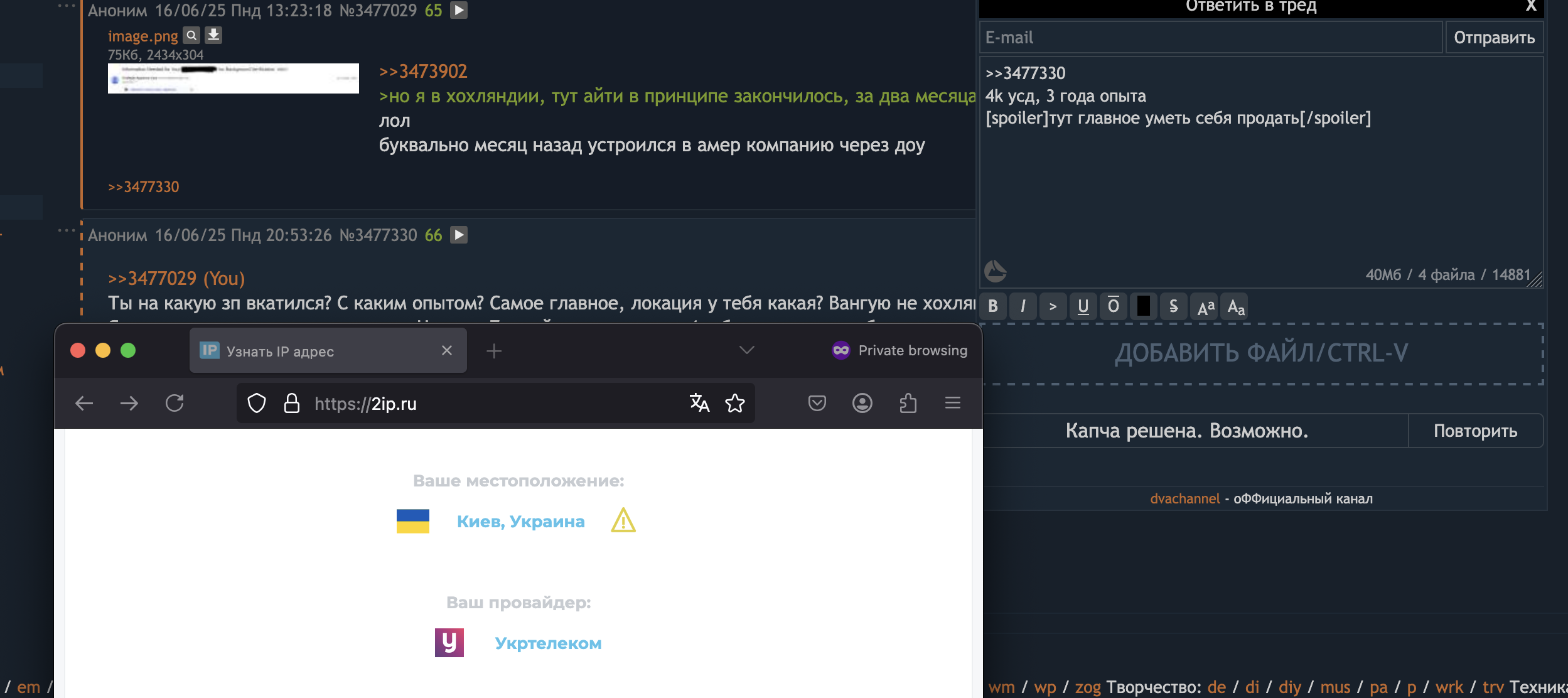Click the Повторить captcha button

[x=1475, y=431]
